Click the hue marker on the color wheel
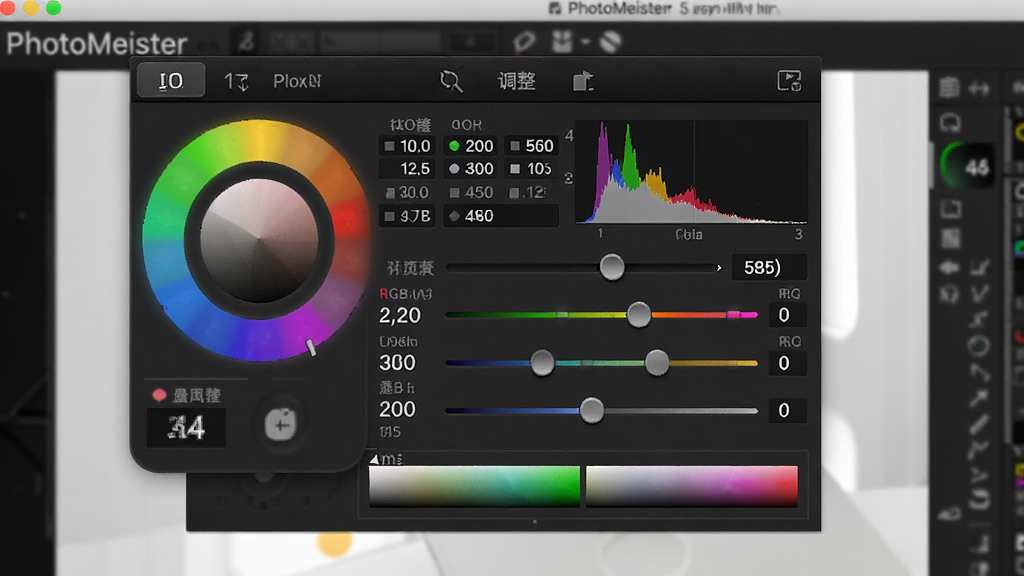The image size is (1024, 576). click(x=312, y=347)
